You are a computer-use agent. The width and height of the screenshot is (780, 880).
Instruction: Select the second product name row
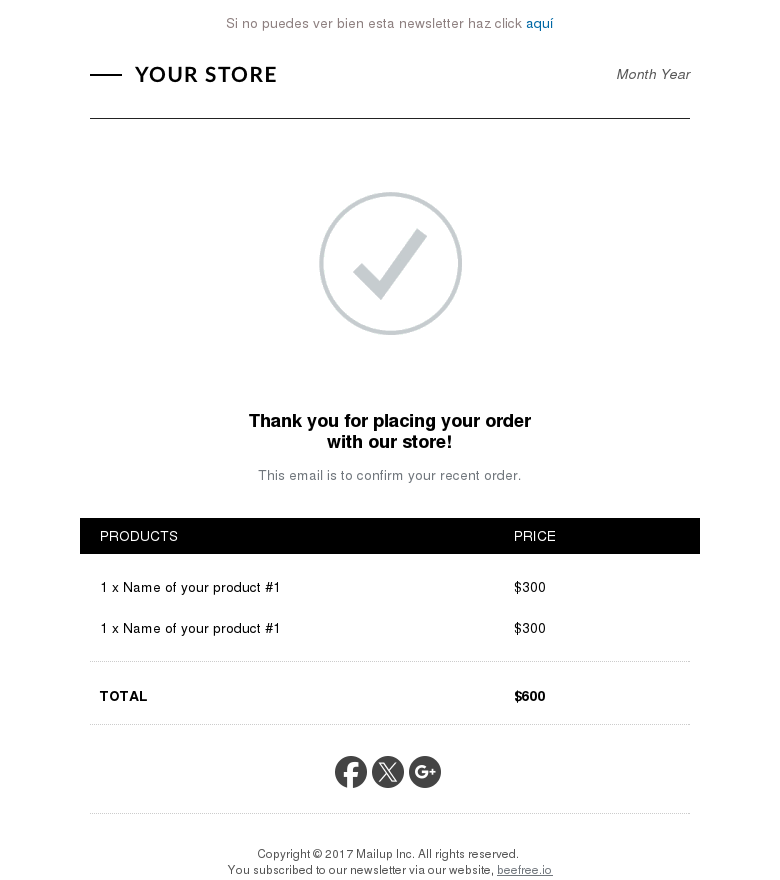point(190,628)
